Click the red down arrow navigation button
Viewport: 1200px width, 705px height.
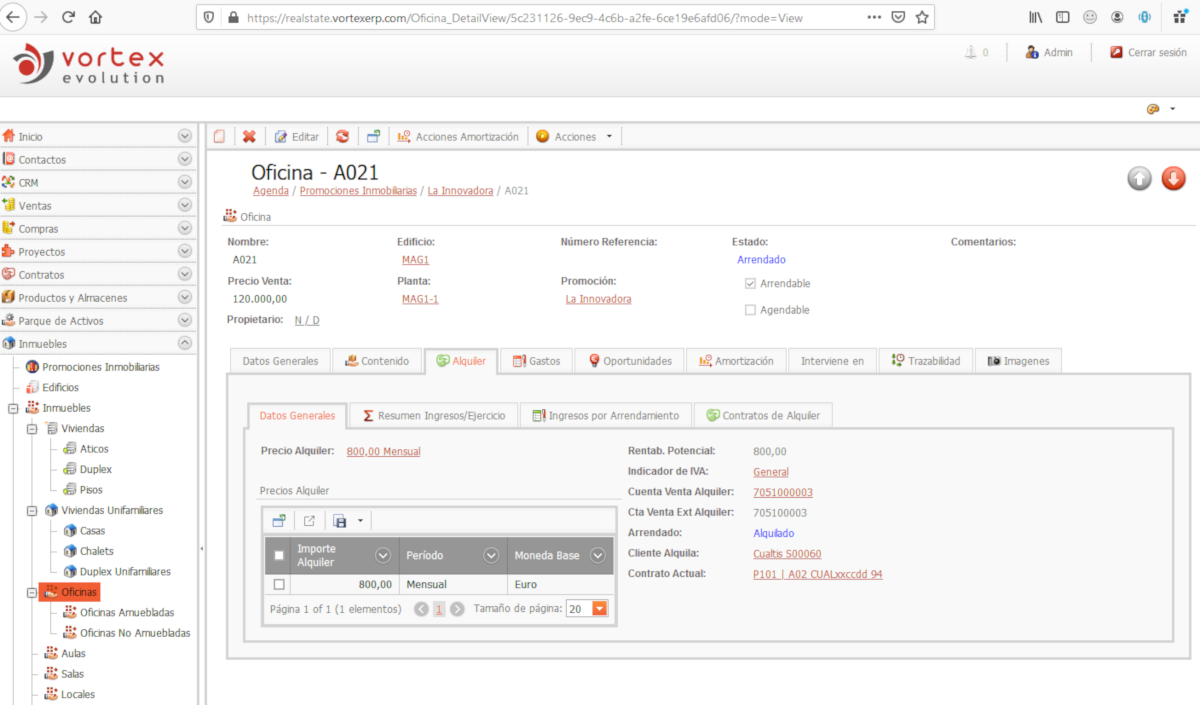point(1173,179)
